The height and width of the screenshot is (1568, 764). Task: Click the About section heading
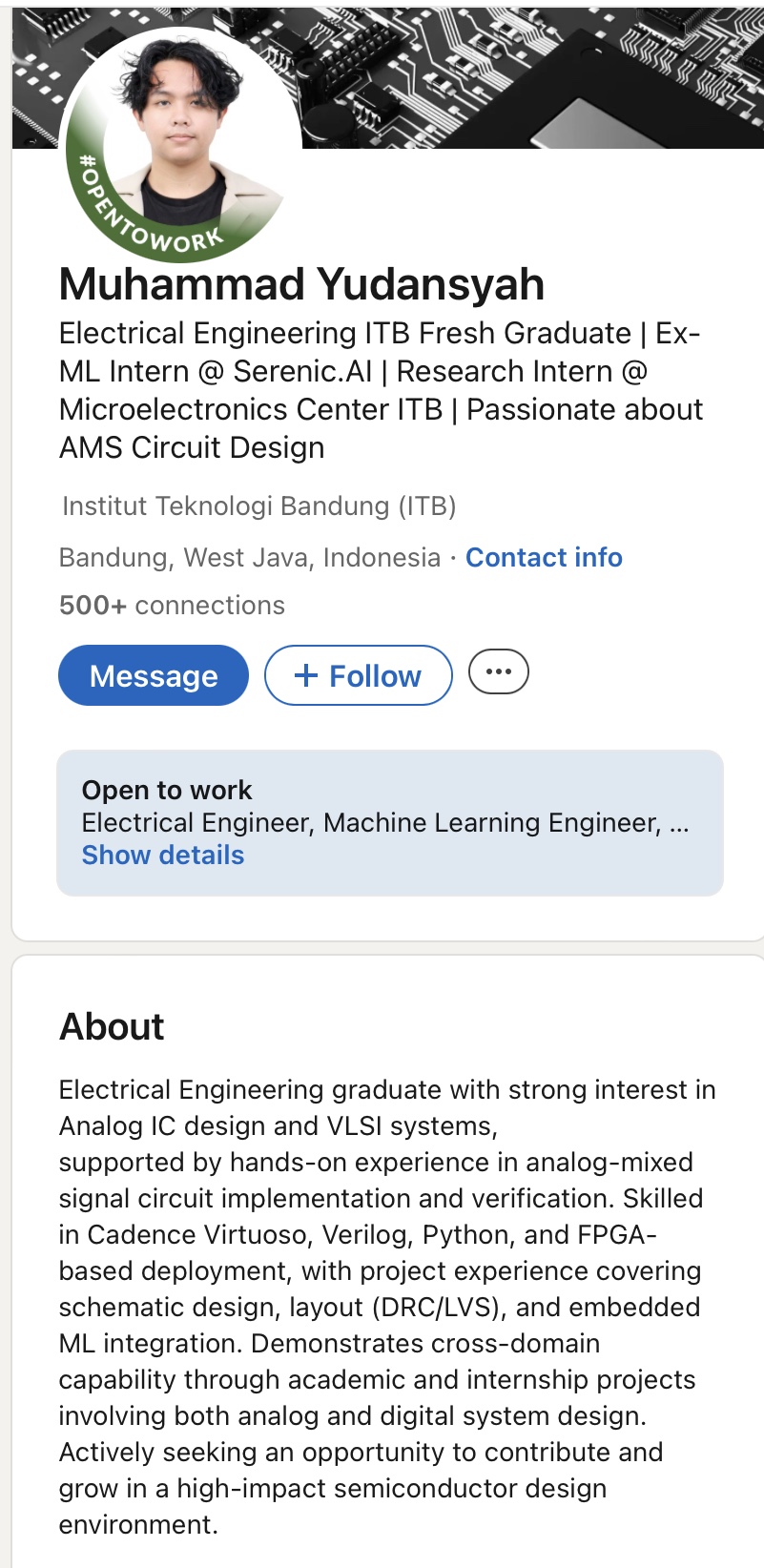pyautogui.click(x=112, y=1026)
